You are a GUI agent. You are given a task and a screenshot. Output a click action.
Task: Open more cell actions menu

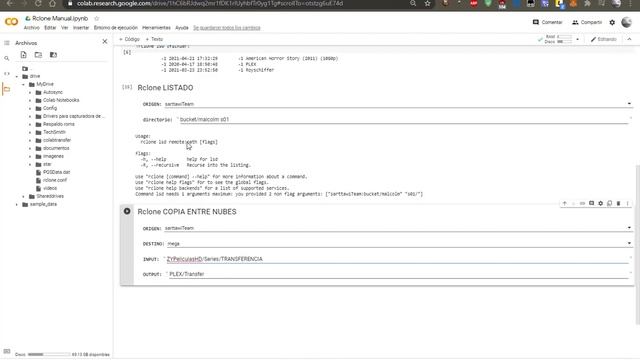[x=627, y=203]
